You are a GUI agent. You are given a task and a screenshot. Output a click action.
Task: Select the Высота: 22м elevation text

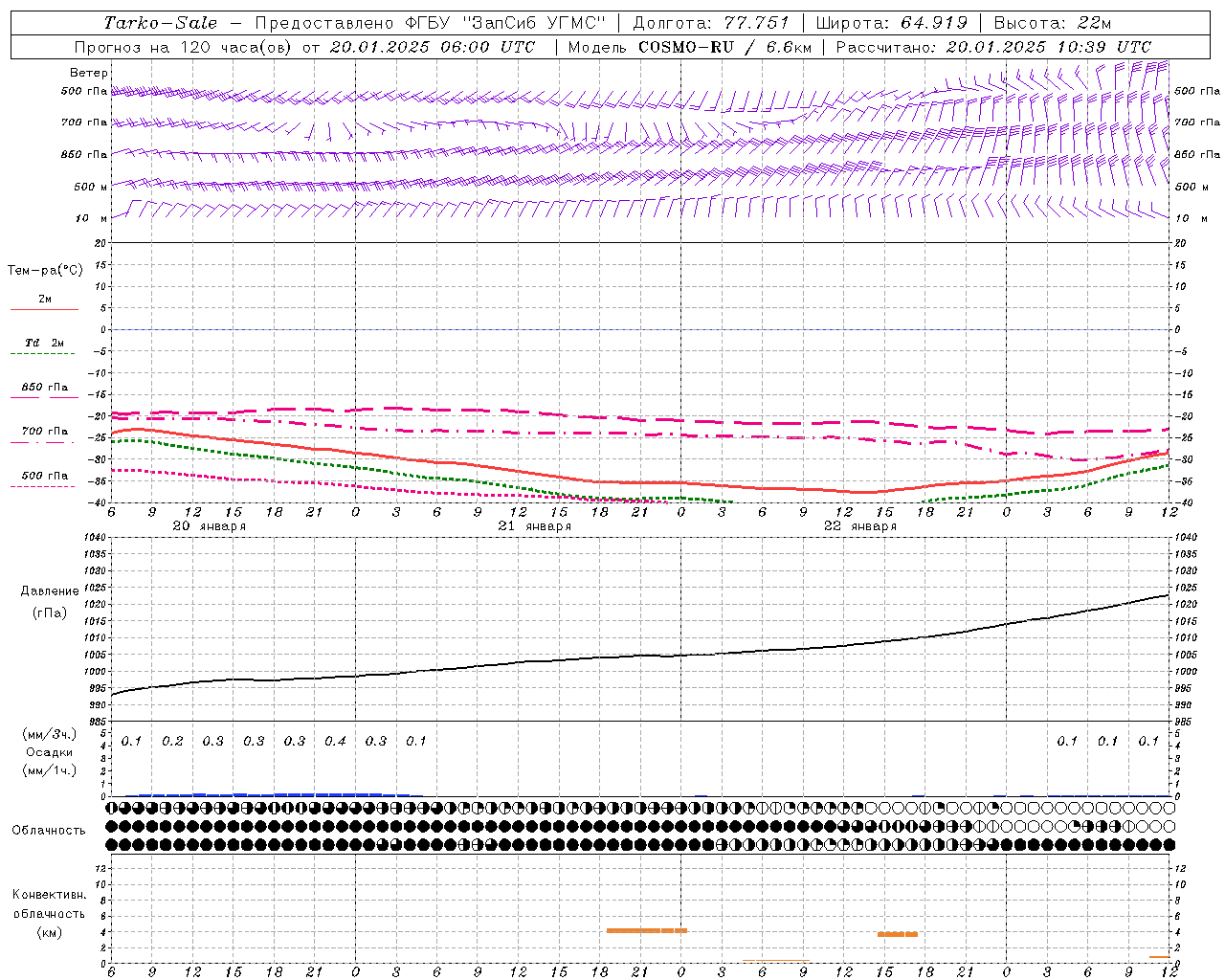(1053, 23)
